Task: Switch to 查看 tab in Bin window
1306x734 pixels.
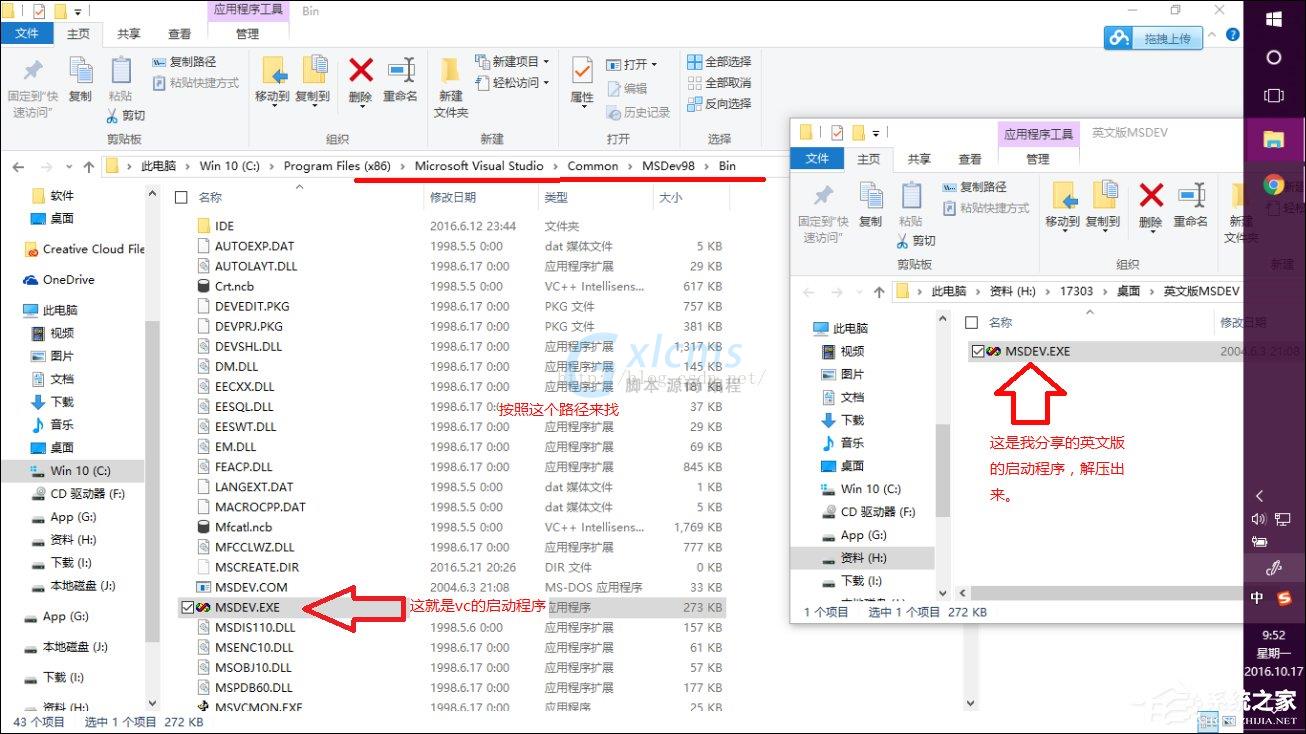Action: click(180, 33)
